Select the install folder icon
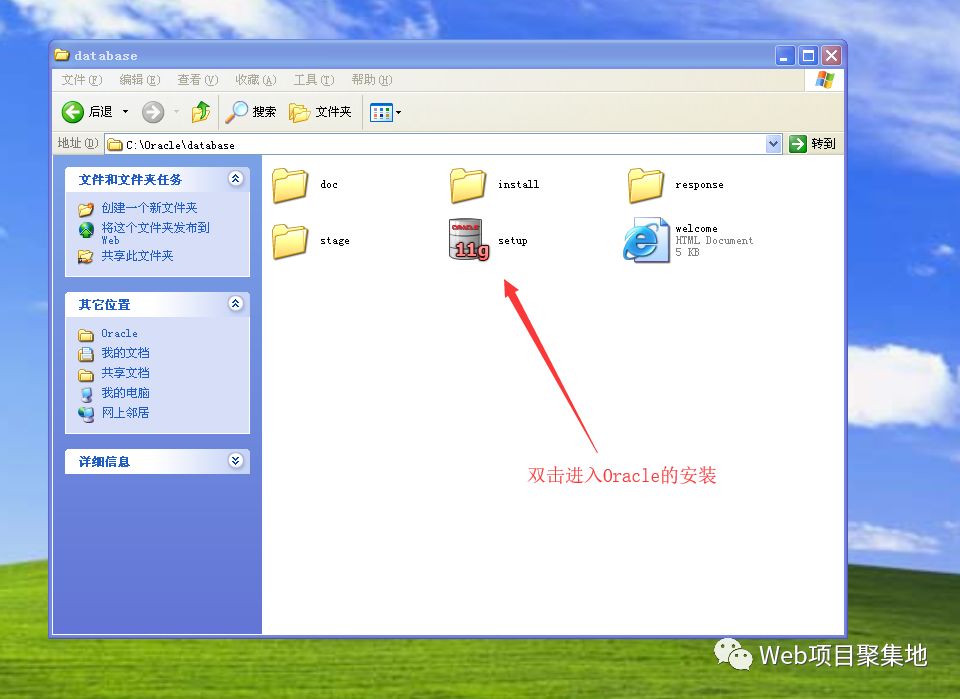960x699 pixels. coord(468,185)
